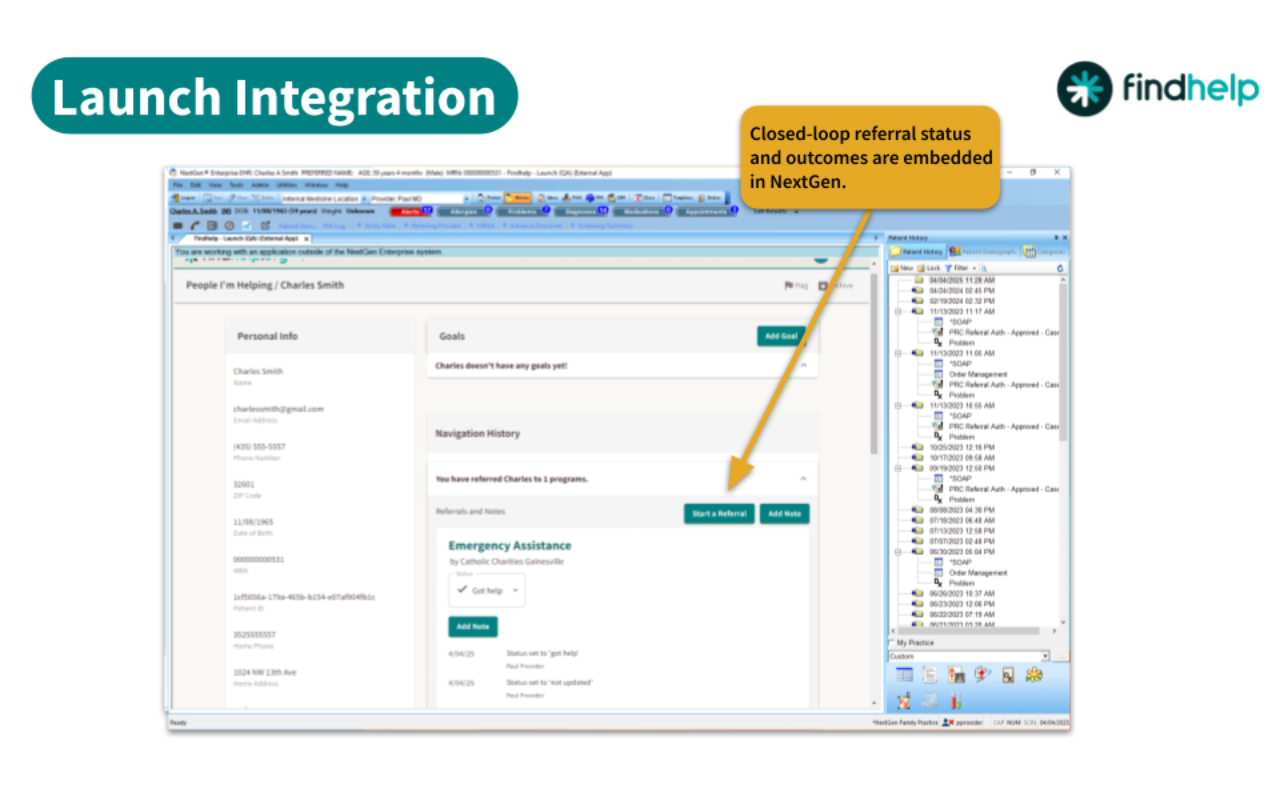Click the Start a Referral button

pos(719,514)
